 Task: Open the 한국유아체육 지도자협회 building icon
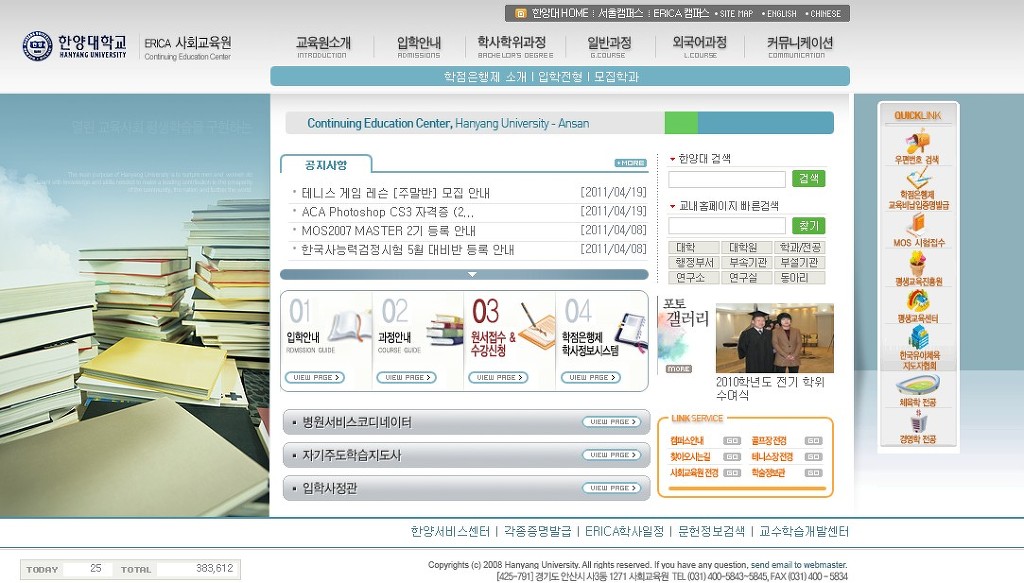[x=918, y=338]
